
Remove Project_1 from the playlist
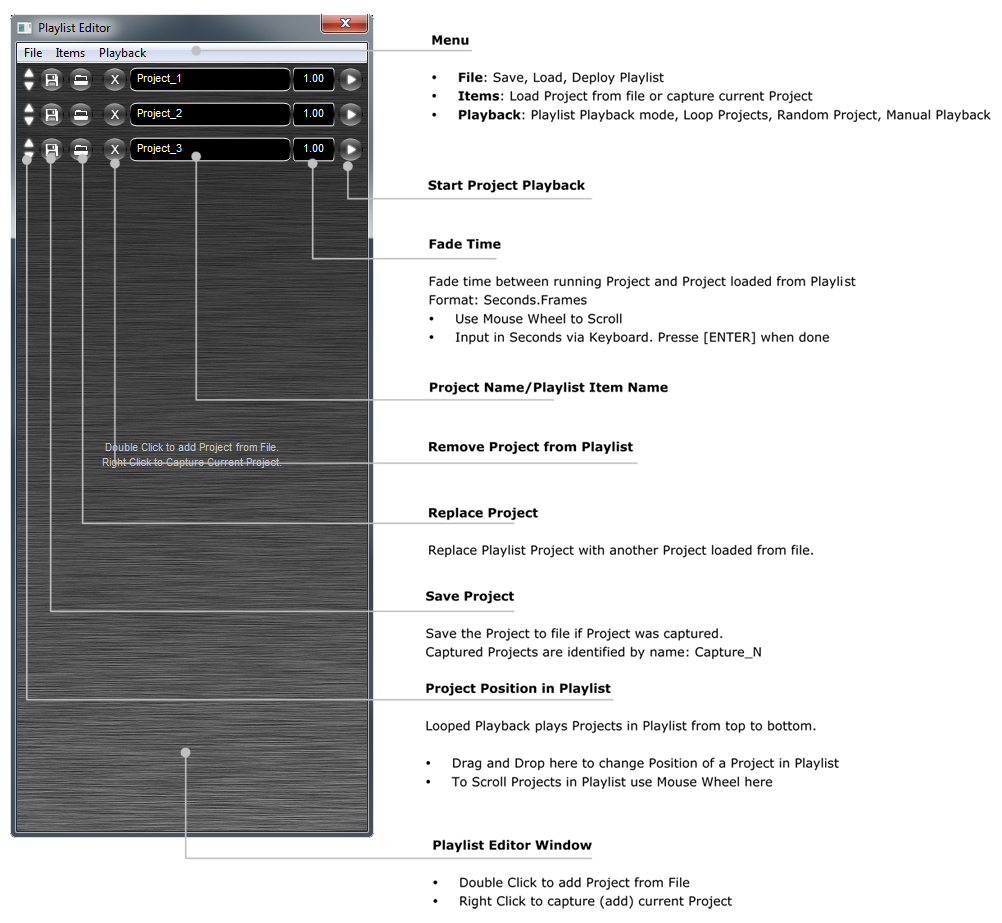pyautogui.click(x=115, y=79)
